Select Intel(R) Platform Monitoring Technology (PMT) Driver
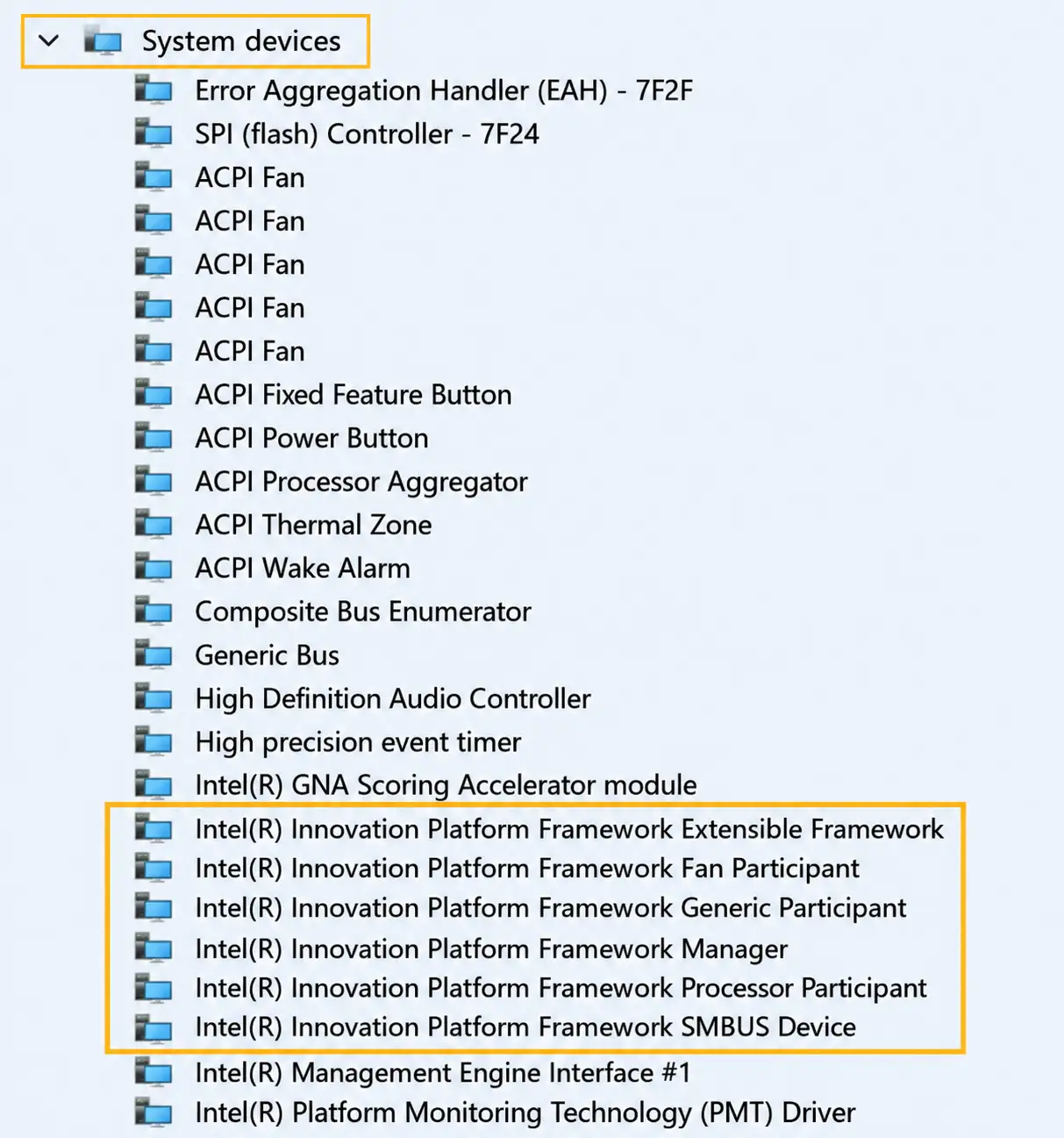 [525, 1113]
